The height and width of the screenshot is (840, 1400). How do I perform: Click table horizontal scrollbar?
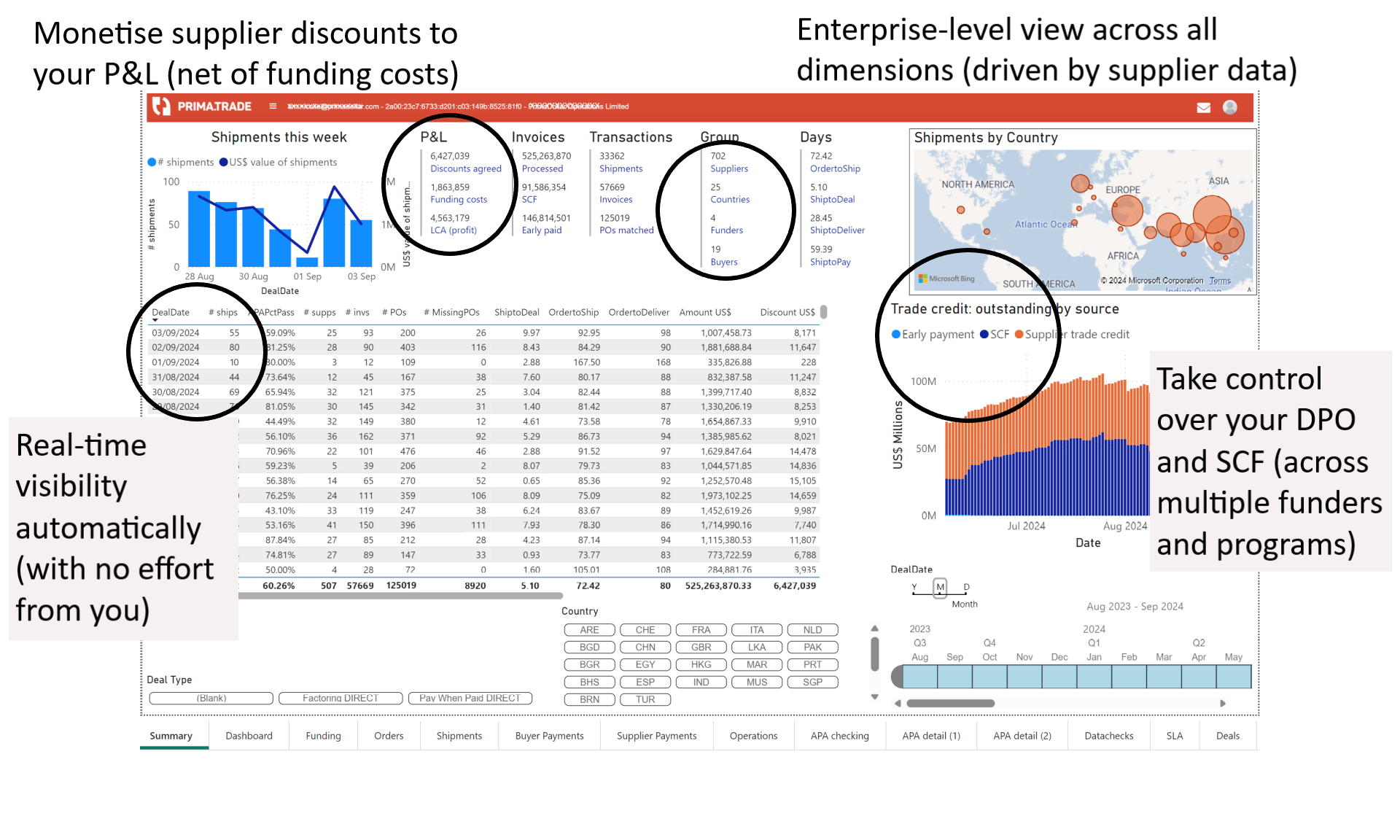(x=400, y=596)
